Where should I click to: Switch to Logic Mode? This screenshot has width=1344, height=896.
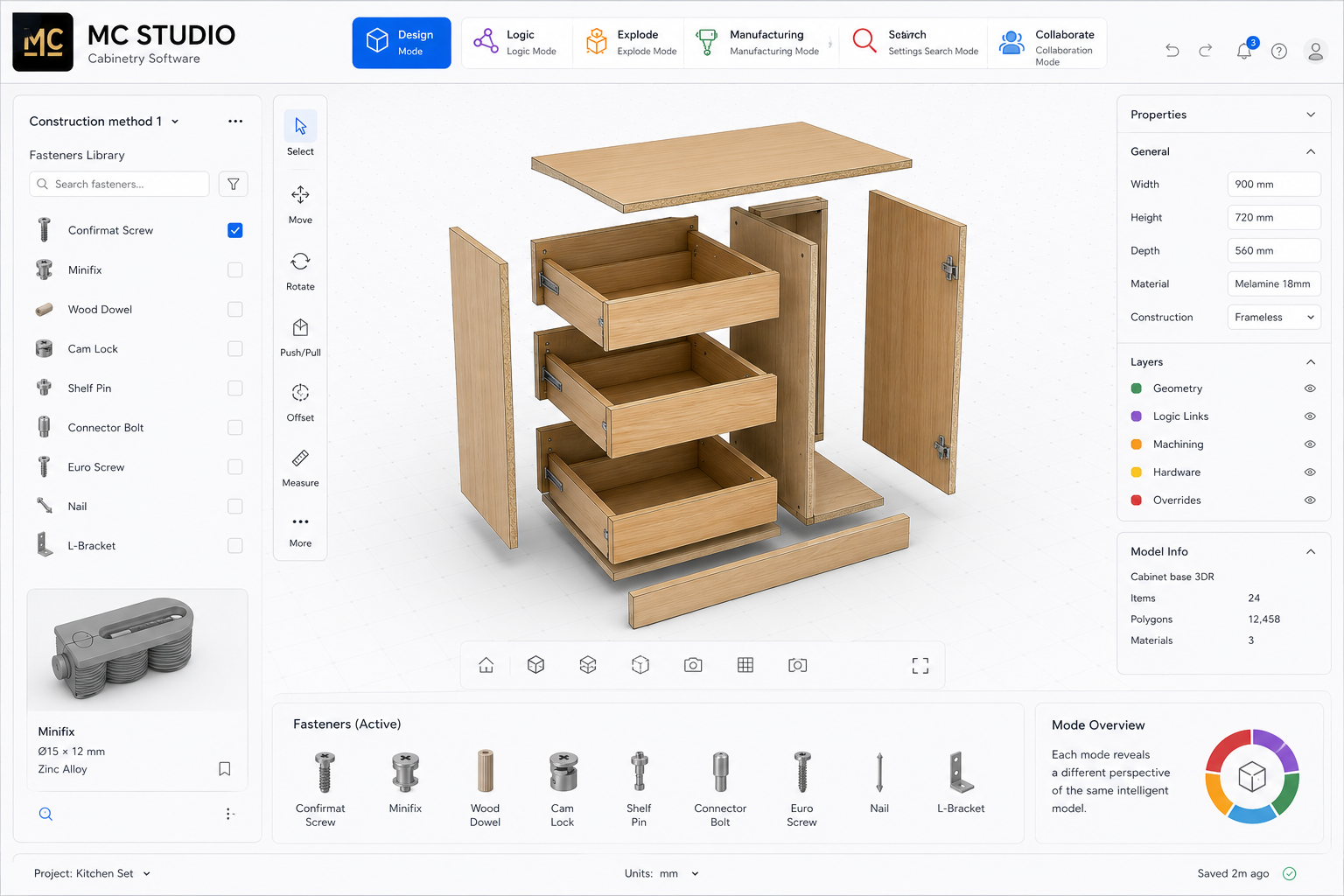click(516, 42)
